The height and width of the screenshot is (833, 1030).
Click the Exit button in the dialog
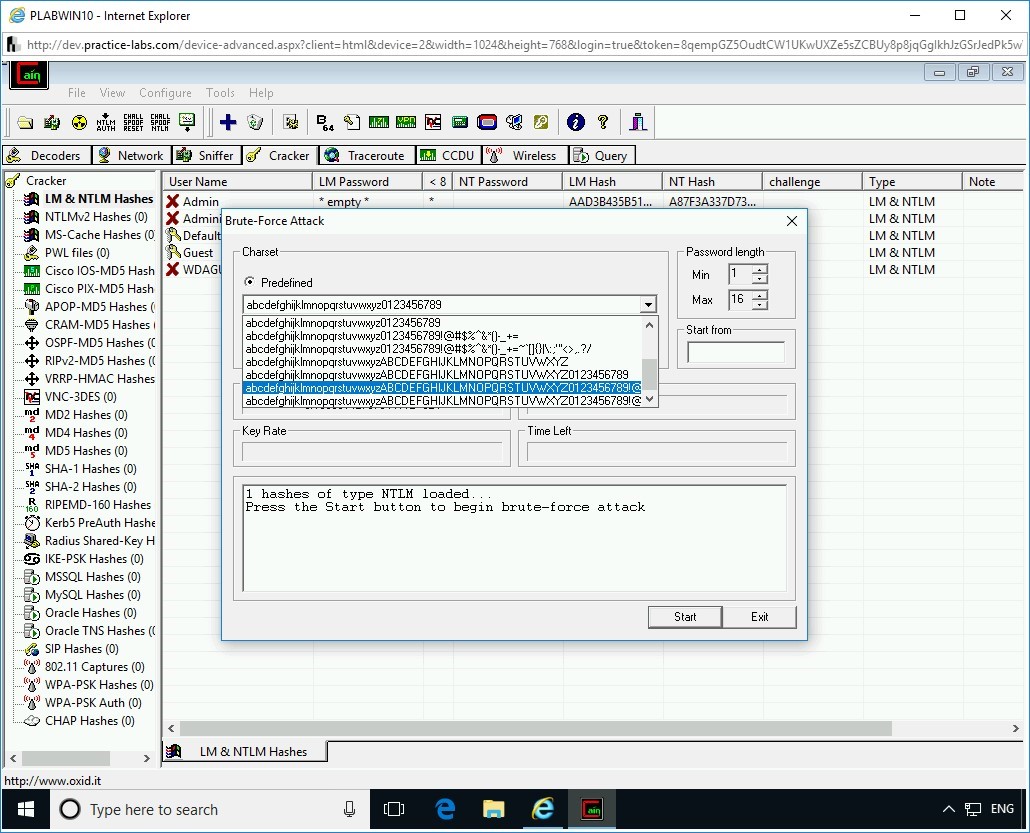[x=759, y=616]
